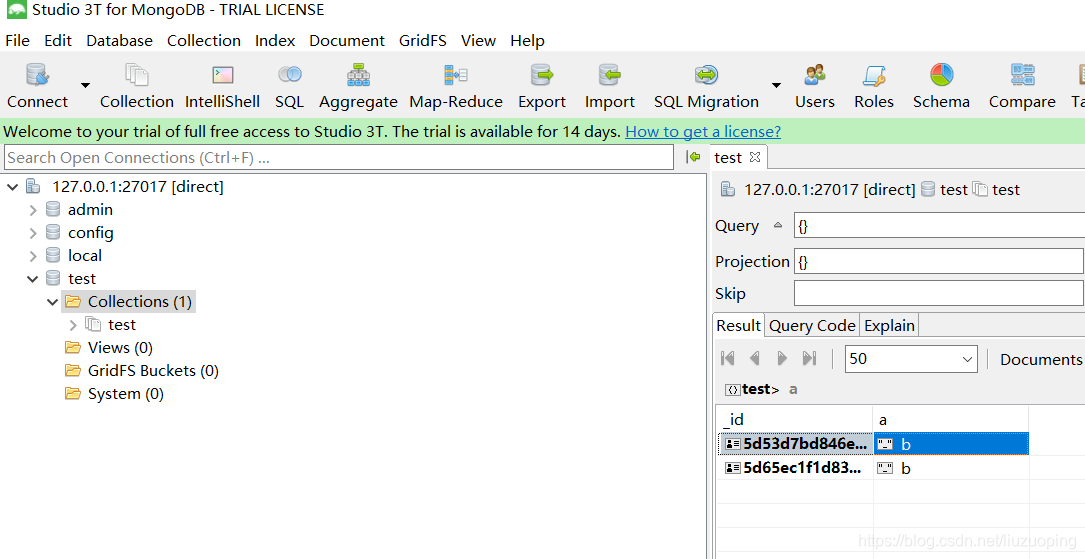The width and height of the screenshot is (1085, 559).
Task: Select value b in 5d65ec1f1d83 row
Action: tap(951, 468)
